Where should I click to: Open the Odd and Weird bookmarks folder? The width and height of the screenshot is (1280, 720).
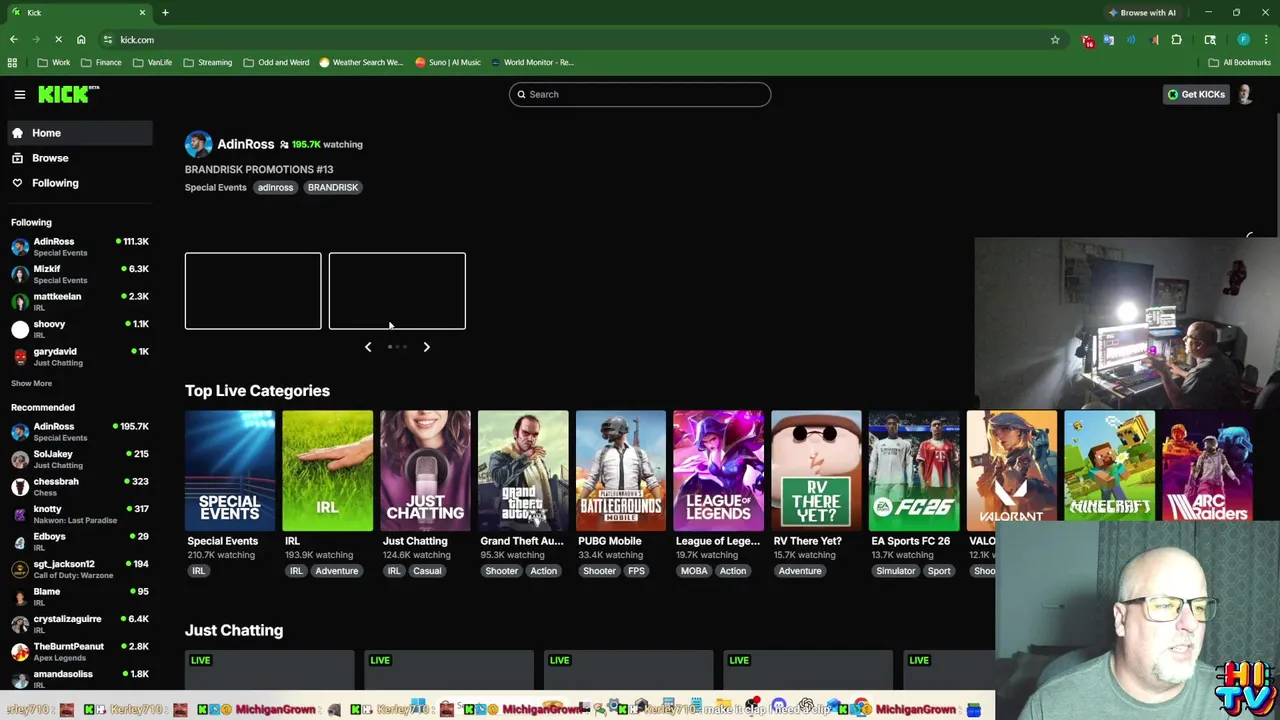[x=277, y=62]
